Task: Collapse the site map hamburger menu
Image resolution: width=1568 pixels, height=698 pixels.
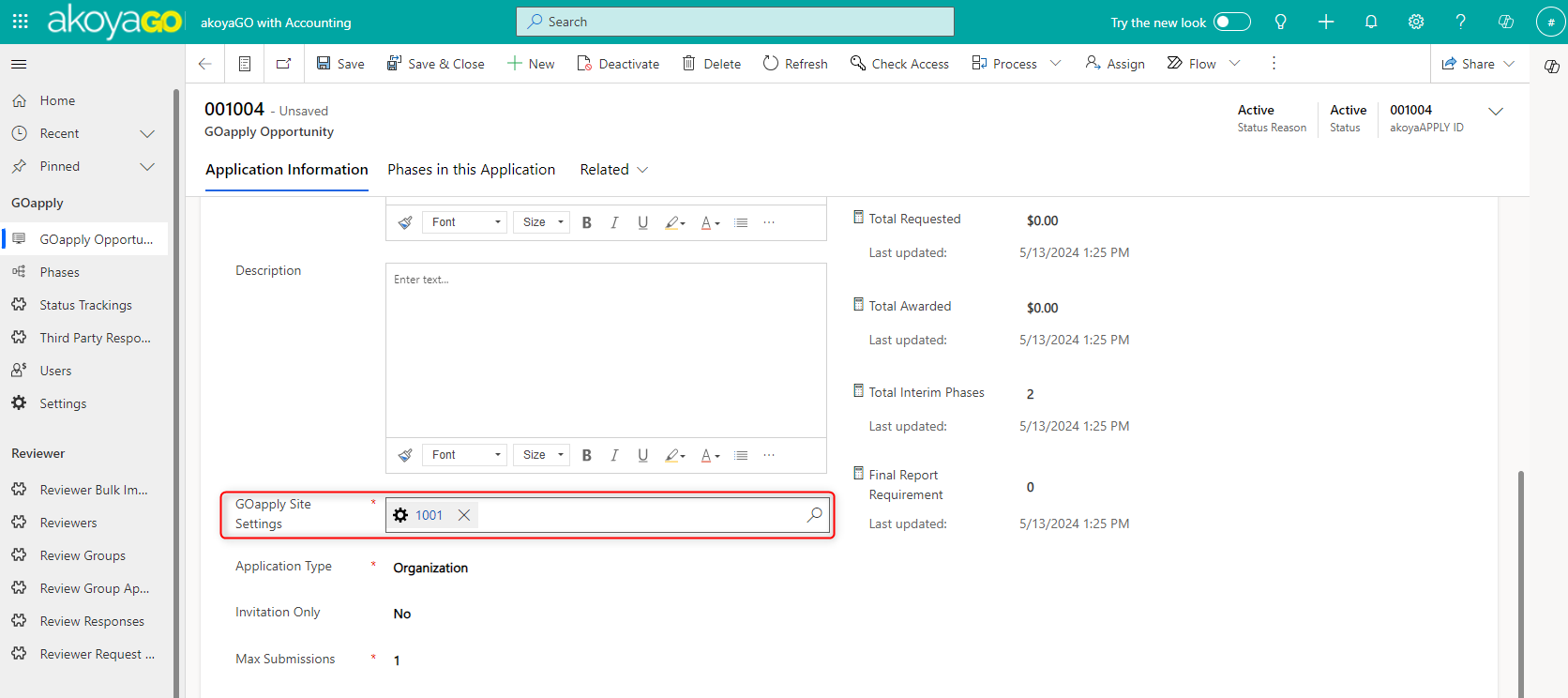Action: pos(19,64)
